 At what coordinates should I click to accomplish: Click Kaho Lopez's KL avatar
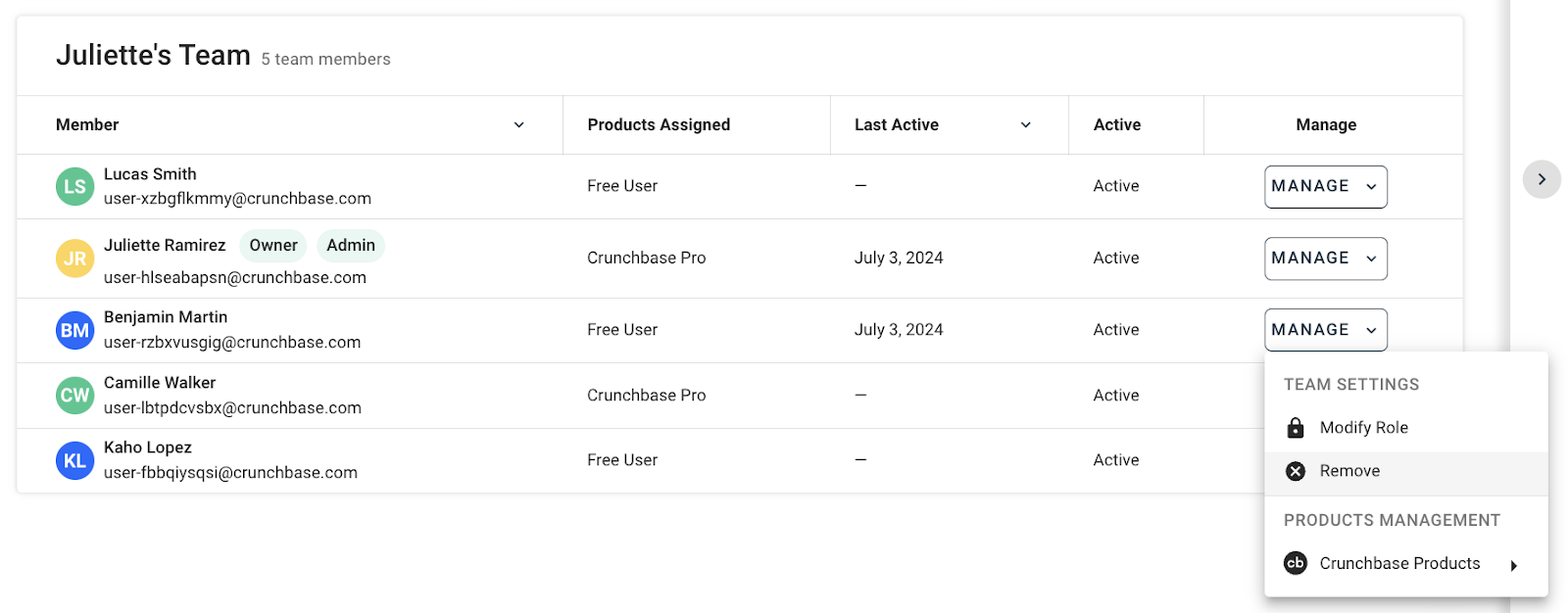74,460
